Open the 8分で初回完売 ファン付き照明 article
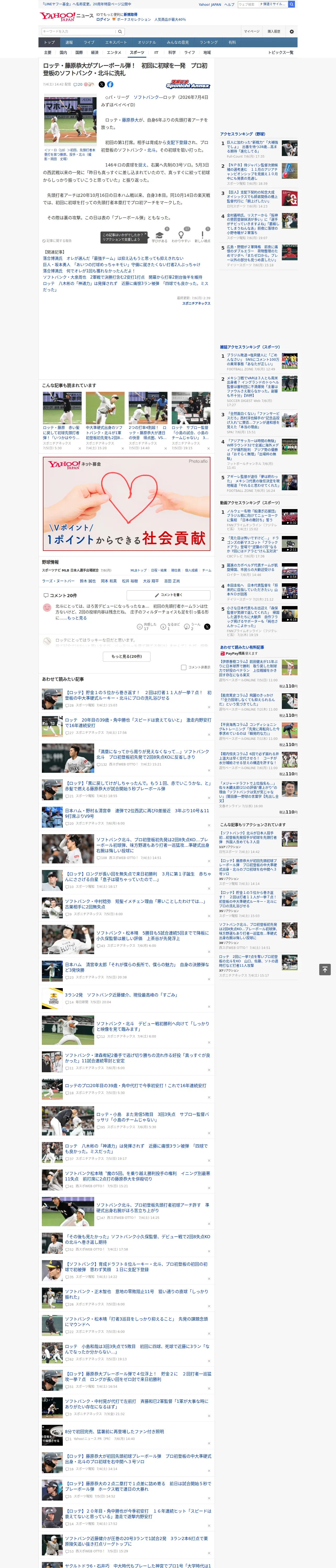This screenshot has width=336, height=1568. coord(114,1432)
